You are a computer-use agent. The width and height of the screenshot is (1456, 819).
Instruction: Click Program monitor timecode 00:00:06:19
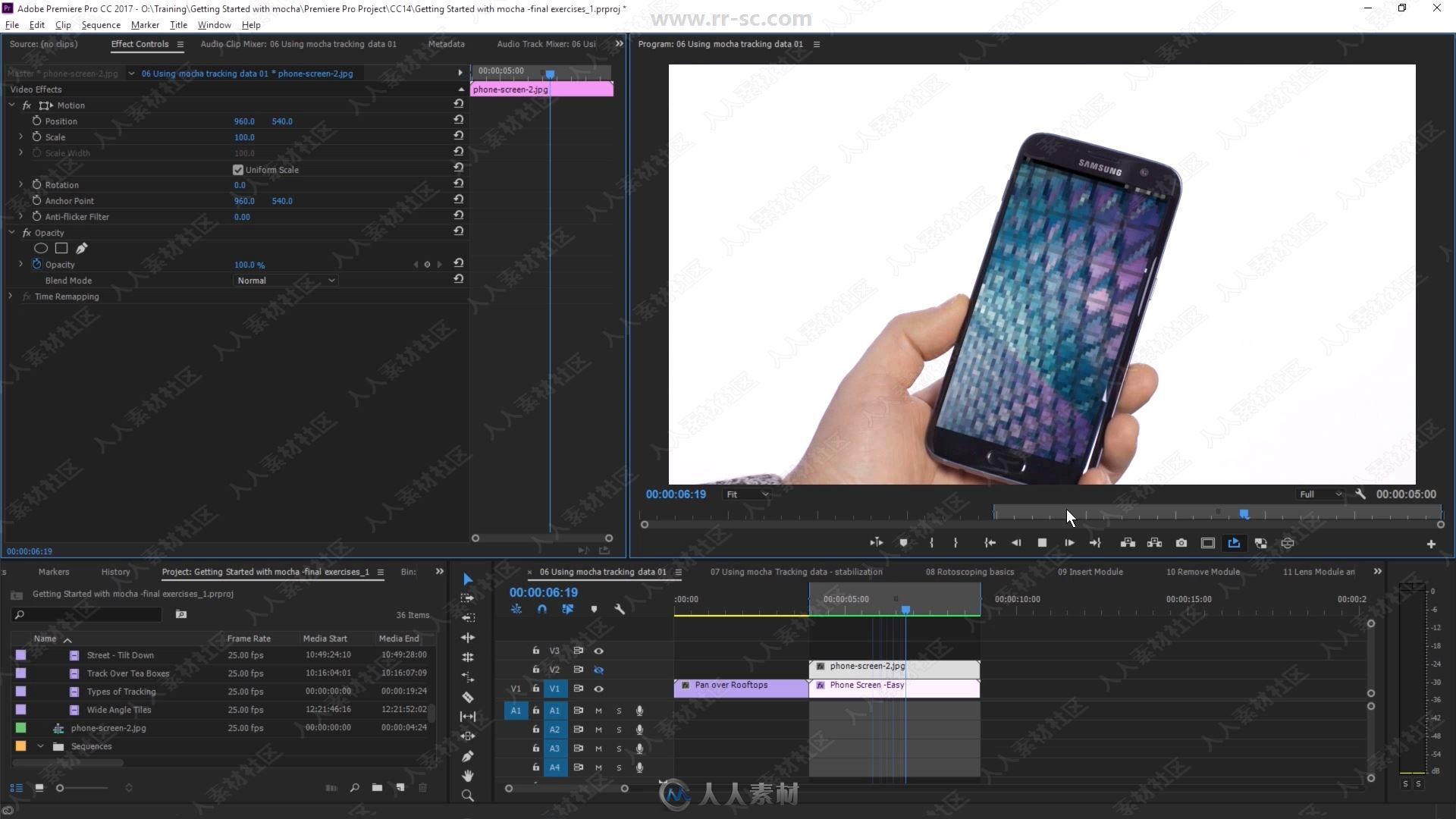click(676, 494)
